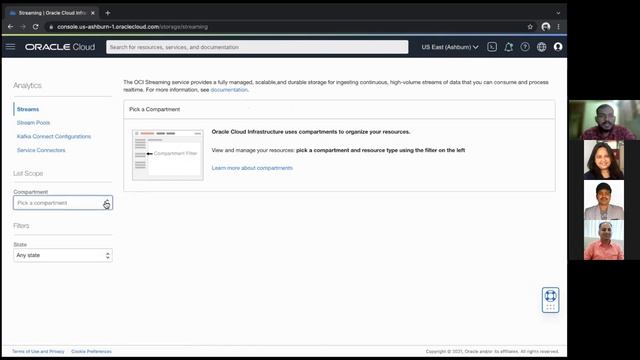
Task: Open Learn more about compartments link
Action: tap(252, 168)
